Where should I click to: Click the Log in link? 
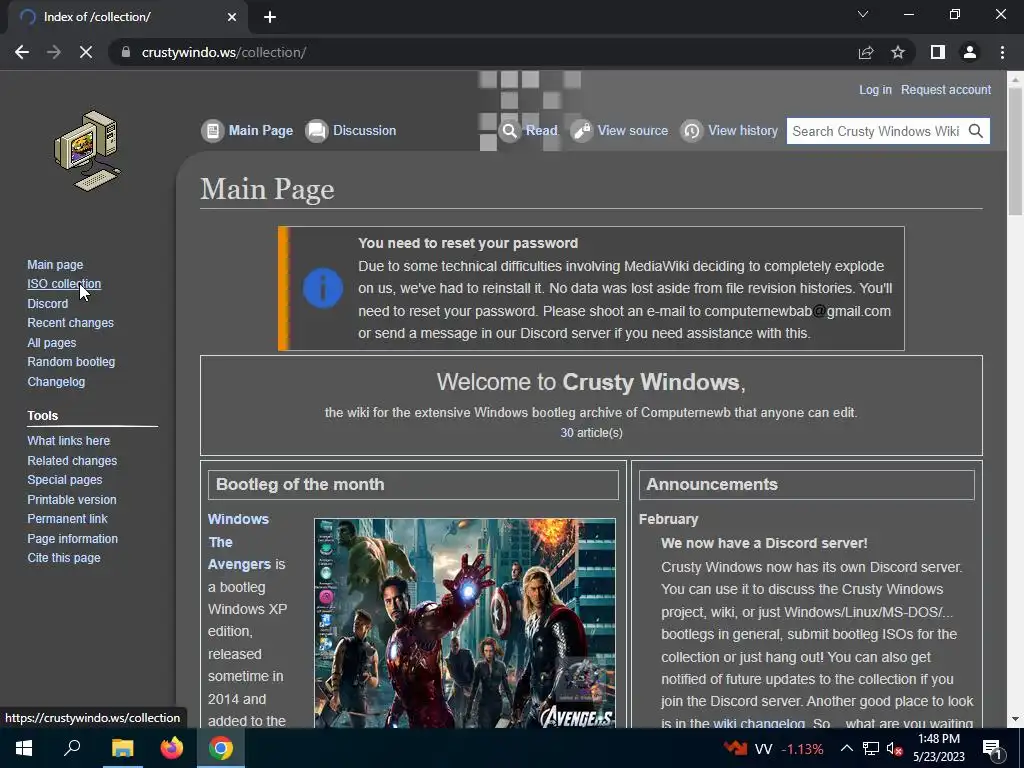875,89
